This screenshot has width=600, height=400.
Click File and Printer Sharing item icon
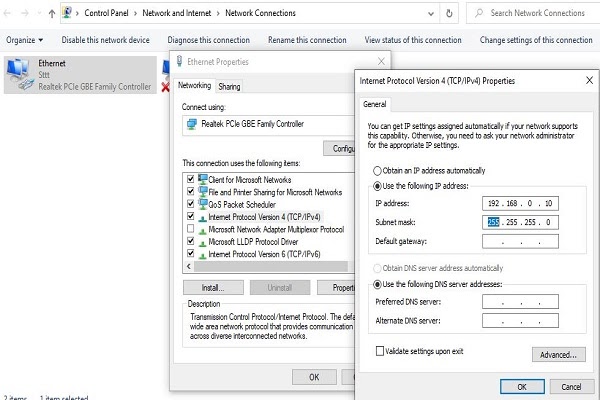pyautogui.click(x=202, y=191)
